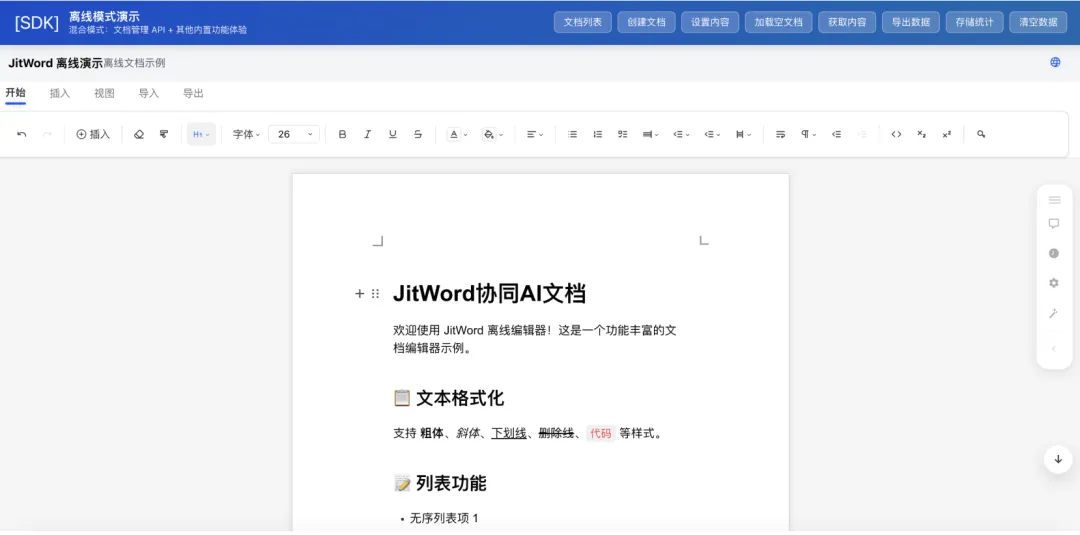The height and width of the screenshot is (535, 1080).
Task: Collapse the right sidebar with chevron
Action: [x=1054, y=348]
